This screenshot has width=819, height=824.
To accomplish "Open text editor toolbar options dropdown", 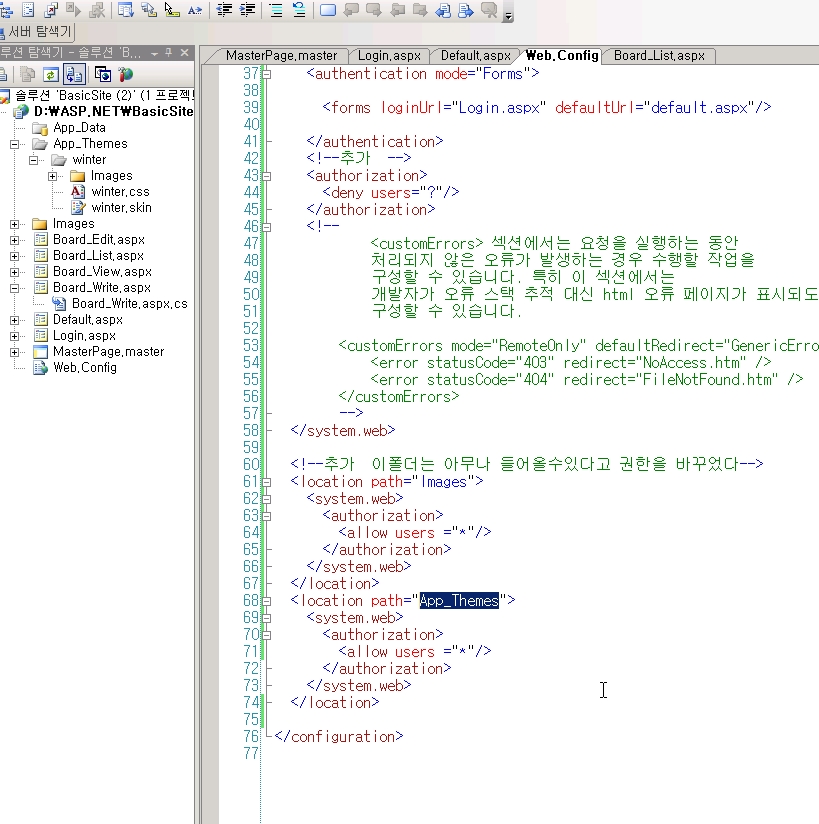I will coord(508,16).
